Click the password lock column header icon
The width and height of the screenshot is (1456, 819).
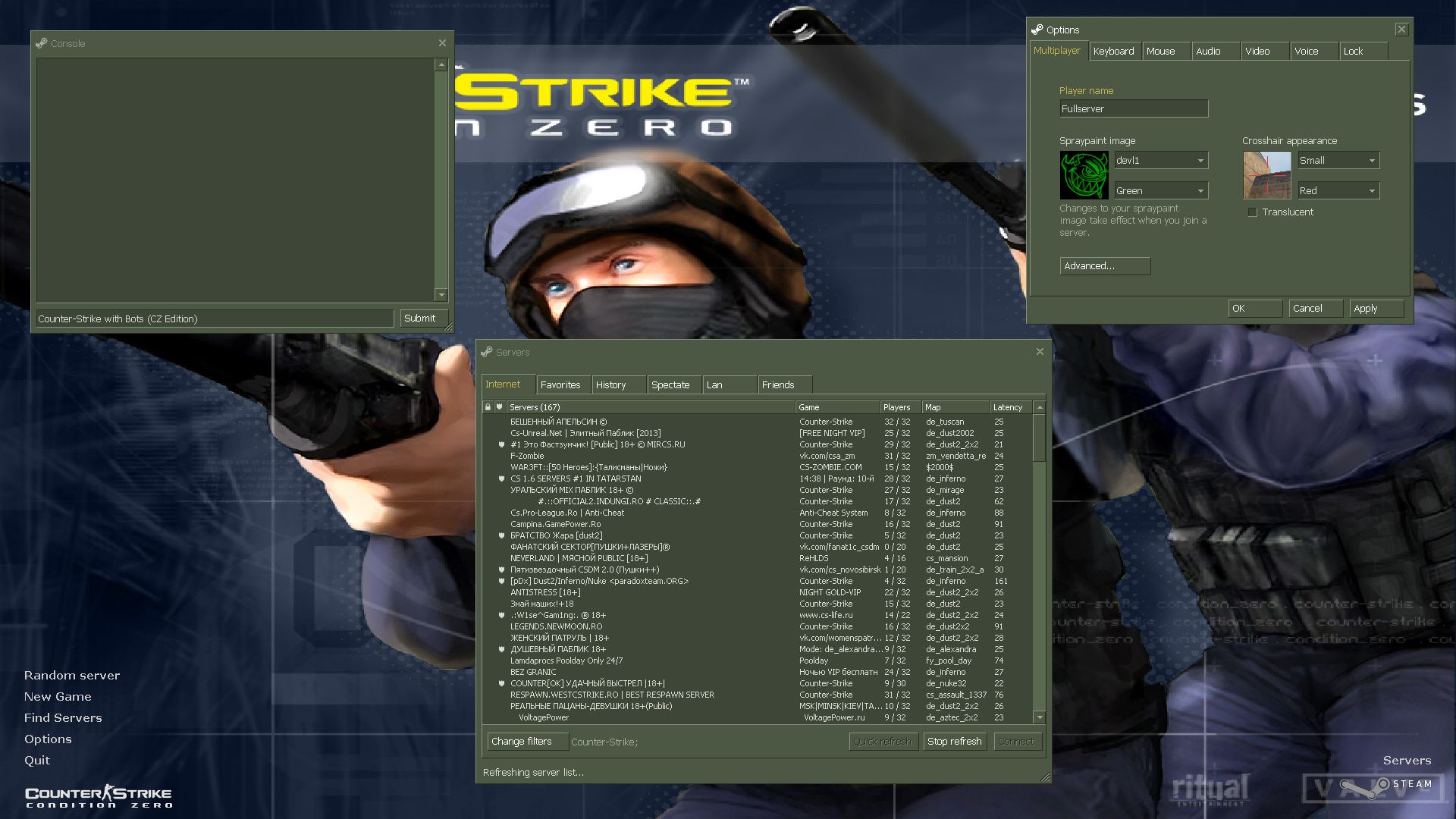coord(488,407)
